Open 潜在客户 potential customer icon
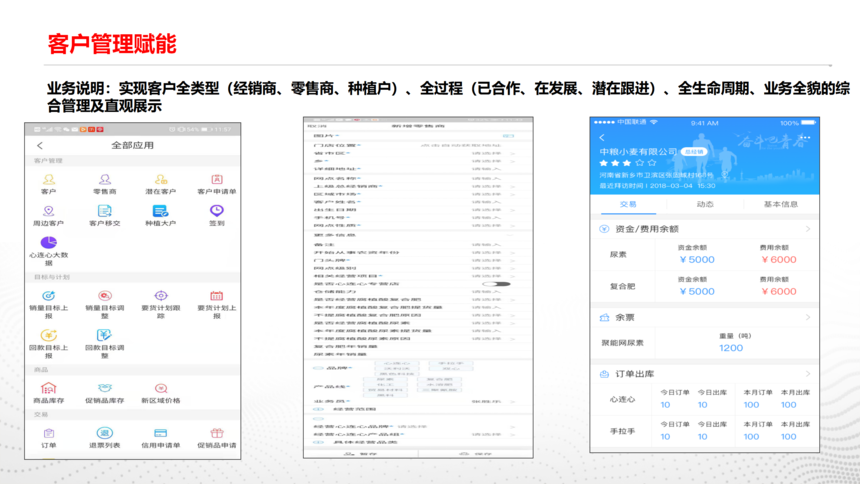This screenshot has width=860, height=484. click(x=160, y=180)
